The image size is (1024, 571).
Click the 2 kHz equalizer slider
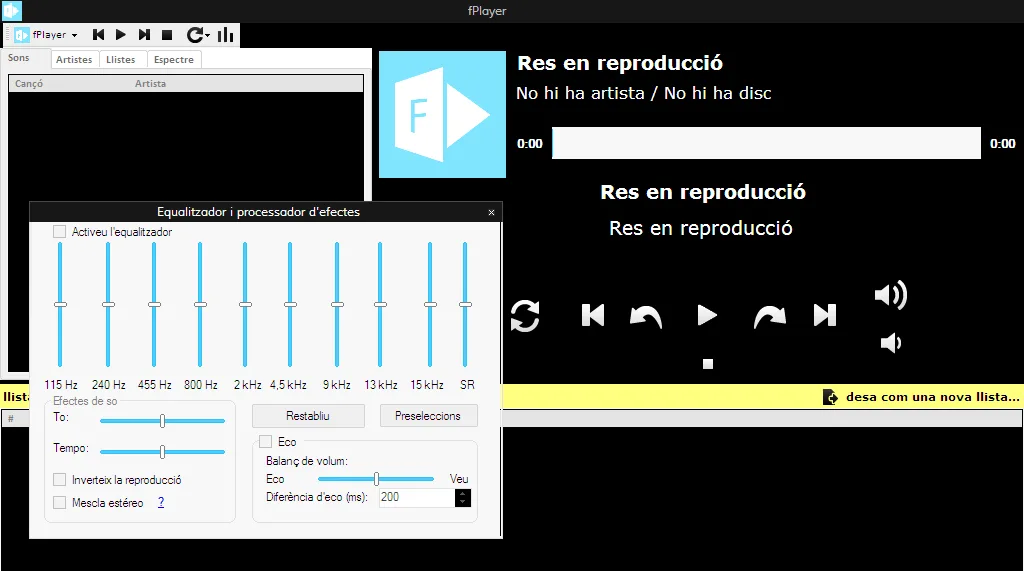246,304
